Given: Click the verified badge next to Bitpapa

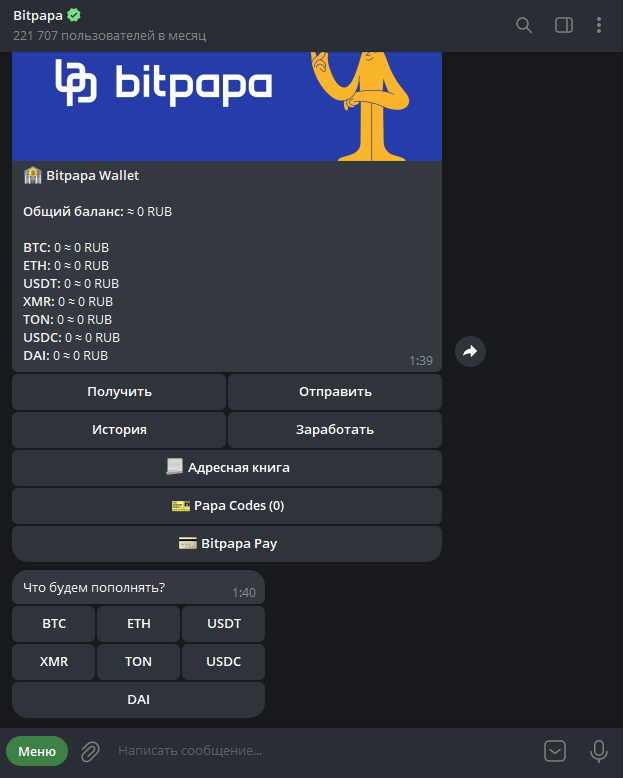Looking at the screenshot, I should pos(74,15).
